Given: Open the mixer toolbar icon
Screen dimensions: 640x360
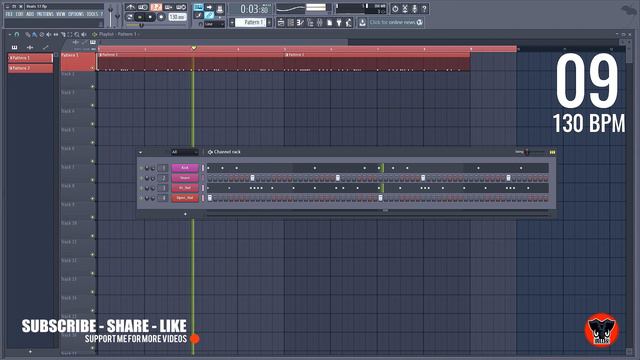Looking at the screenshot, I should tap(320, 22).
